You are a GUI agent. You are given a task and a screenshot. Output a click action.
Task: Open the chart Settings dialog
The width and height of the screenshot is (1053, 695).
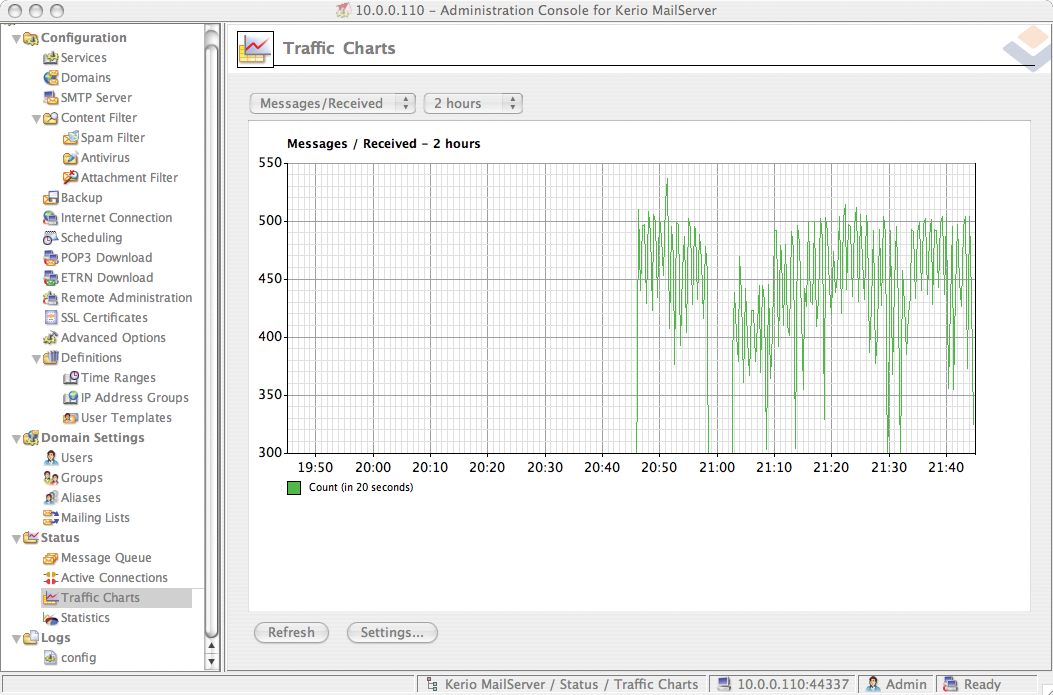click(392, 633)
